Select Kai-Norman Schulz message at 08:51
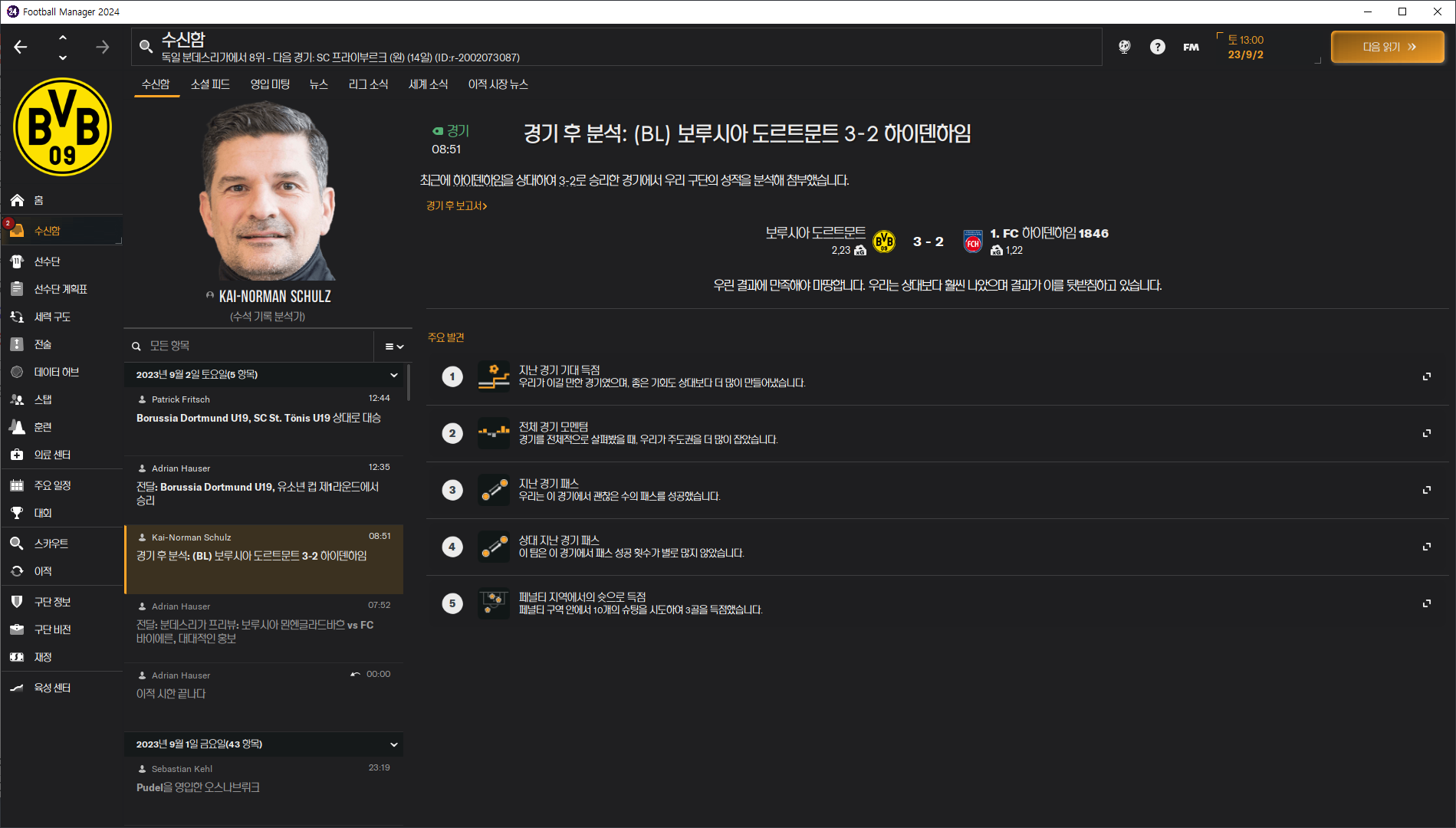1456x828 pixels. point(264,560)
